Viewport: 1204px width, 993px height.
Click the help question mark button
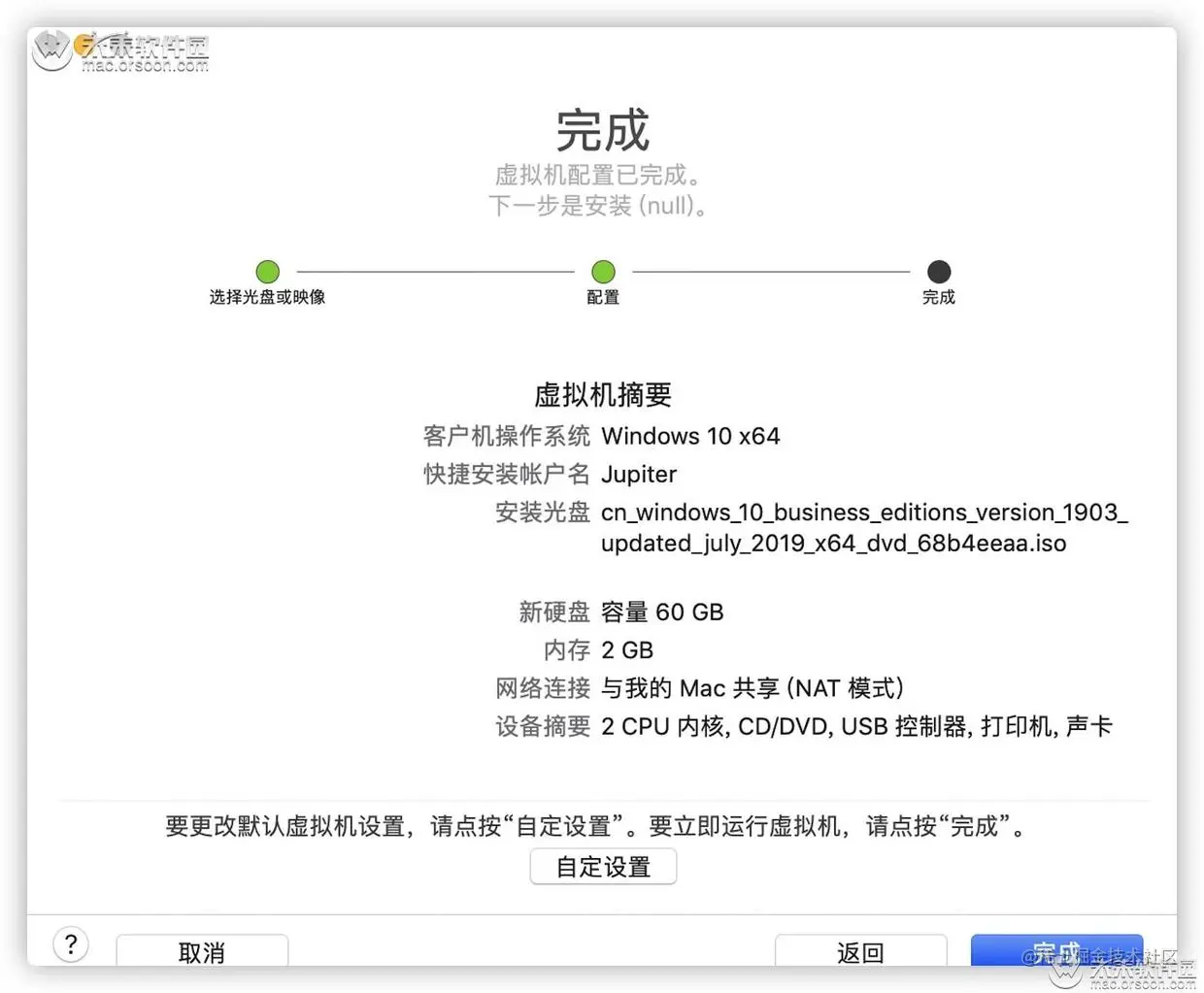click(71, 943)
